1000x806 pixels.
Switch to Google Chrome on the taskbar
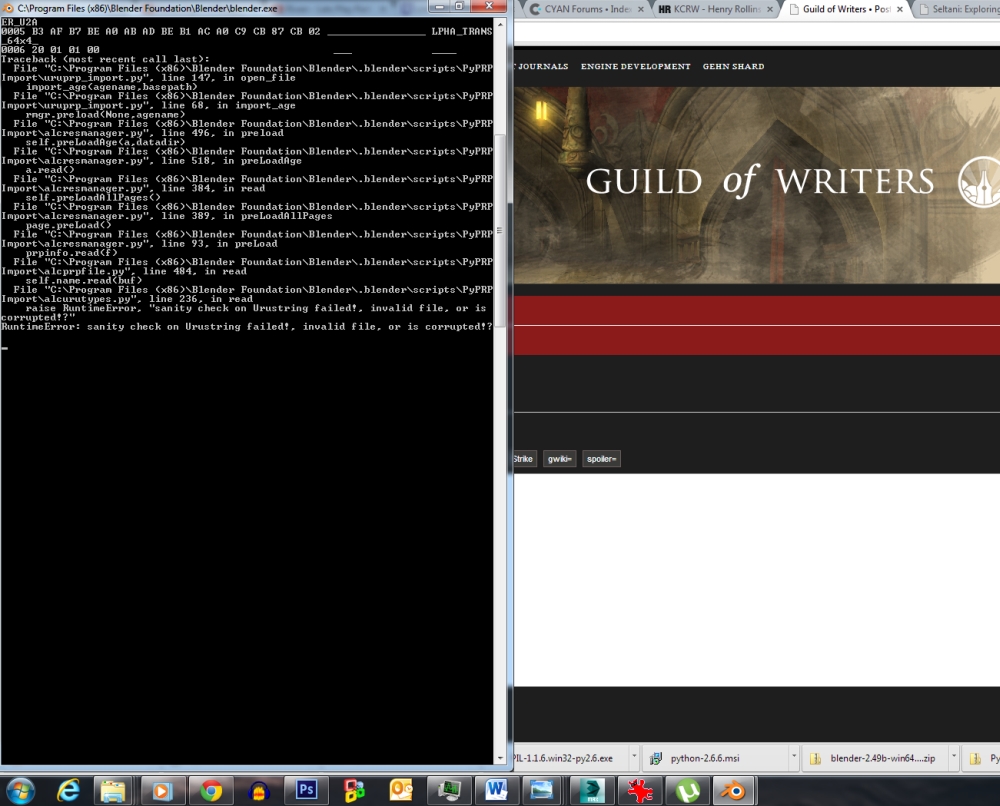(x=211, y=791)
